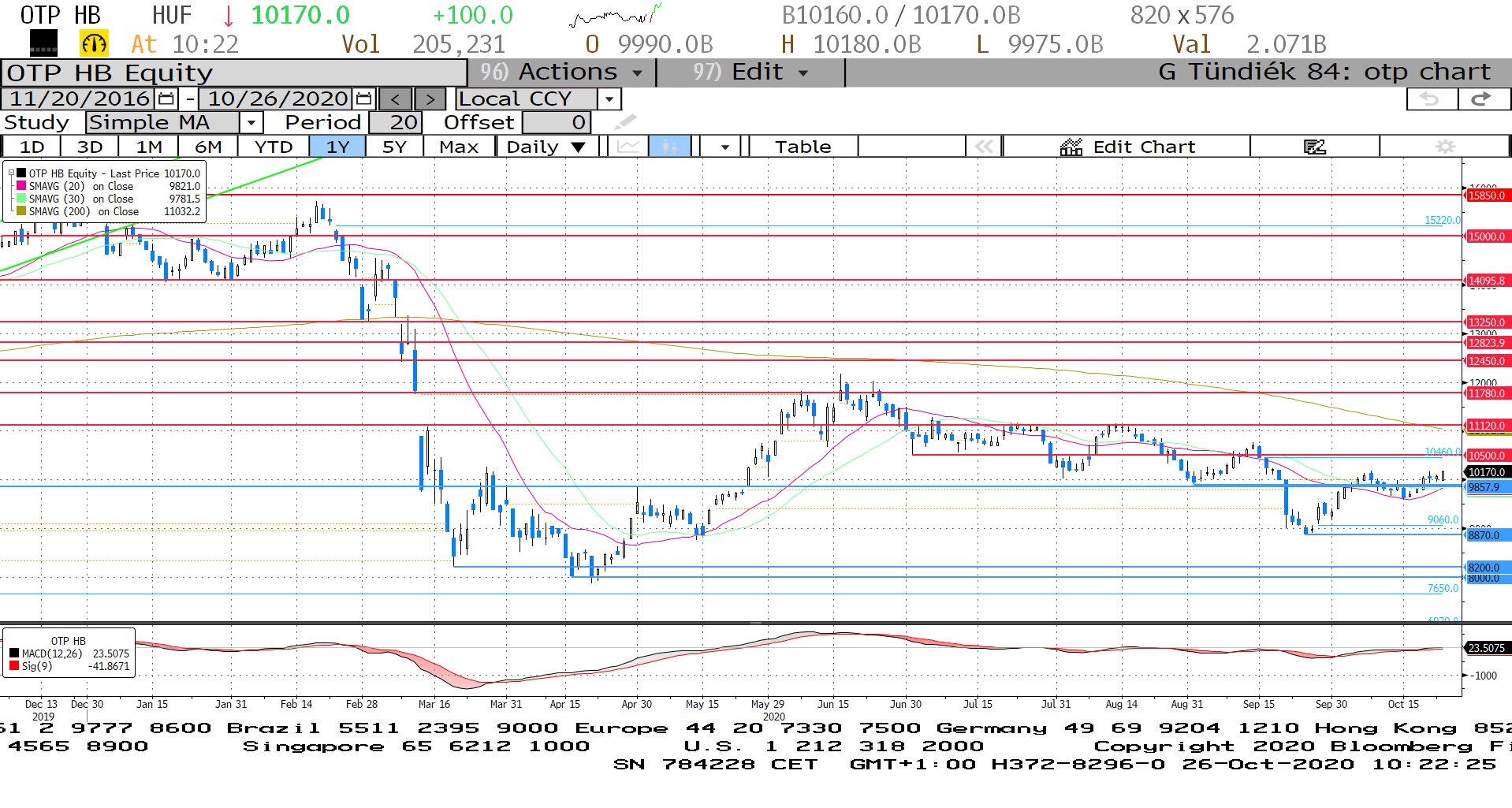Select the 1D time range tab
This screenshot has width=1512, height=808.
[x=32, y=147]
